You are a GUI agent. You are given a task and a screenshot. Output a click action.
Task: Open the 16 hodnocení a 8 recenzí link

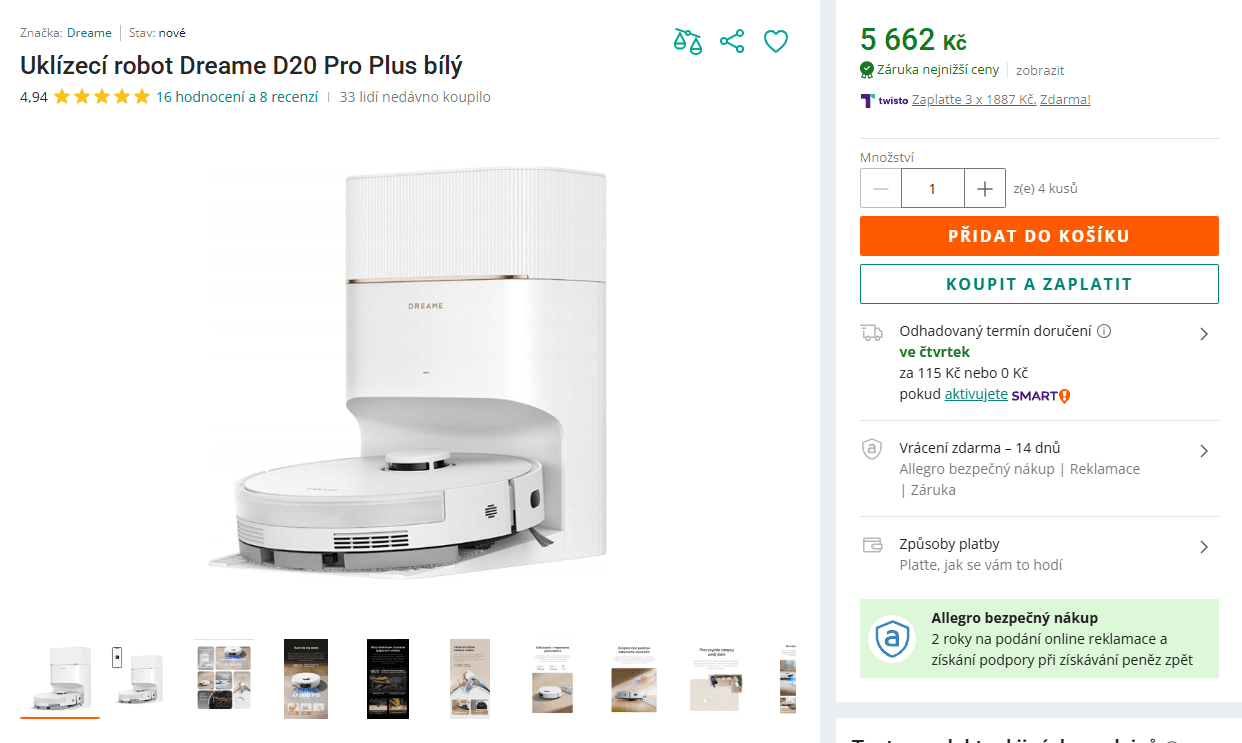pos(237,97)
